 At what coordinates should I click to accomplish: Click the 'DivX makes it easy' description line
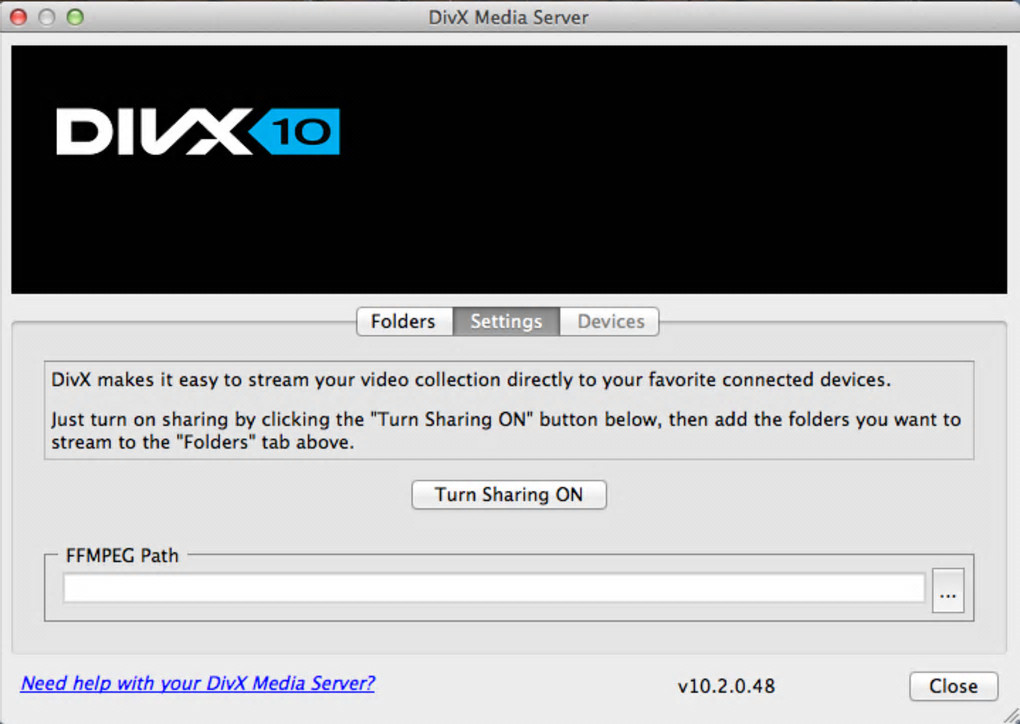[x=471, y=380]
